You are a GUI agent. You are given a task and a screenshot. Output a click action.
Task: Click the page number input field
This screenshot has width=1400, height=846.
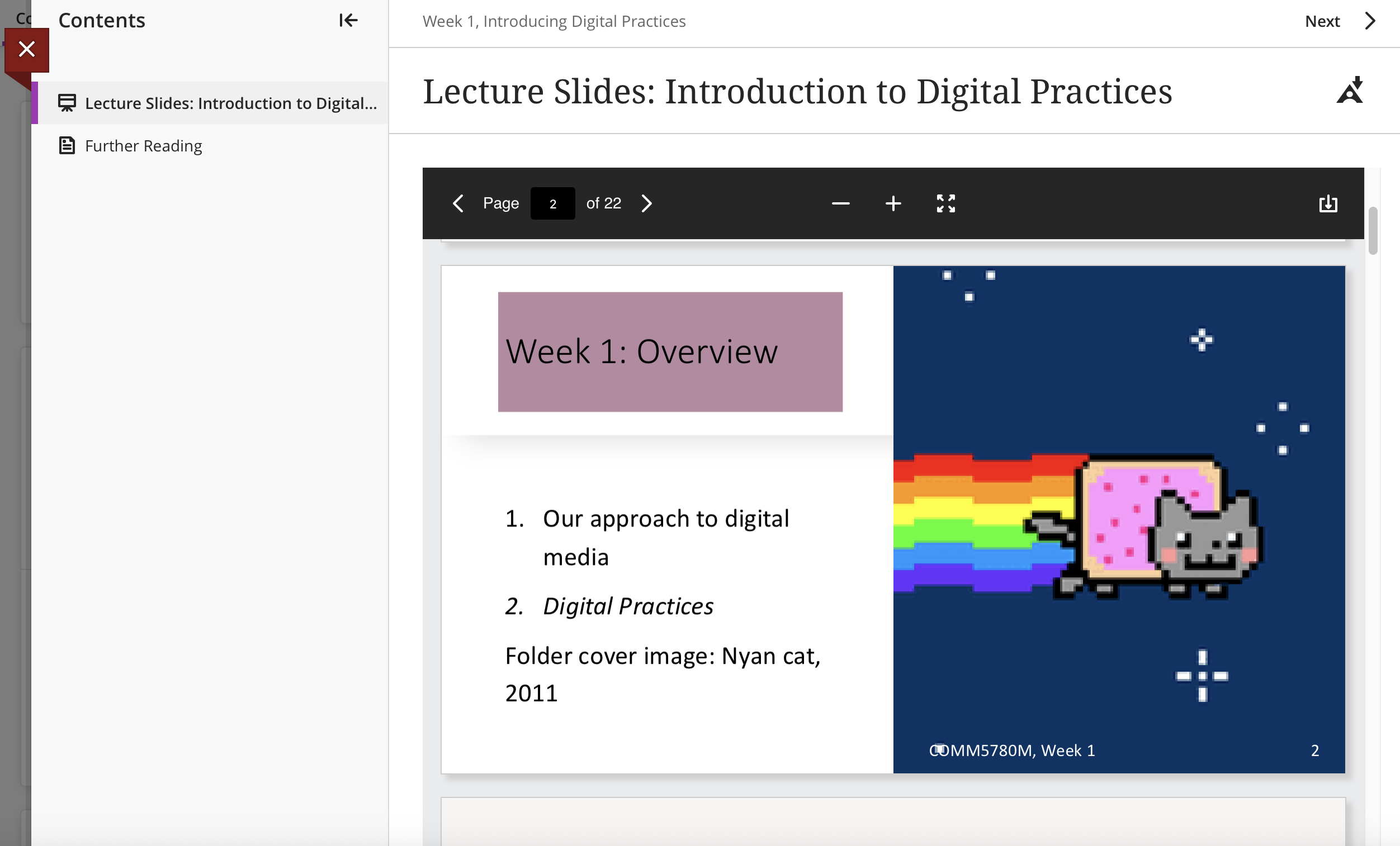tap(552, 203)
